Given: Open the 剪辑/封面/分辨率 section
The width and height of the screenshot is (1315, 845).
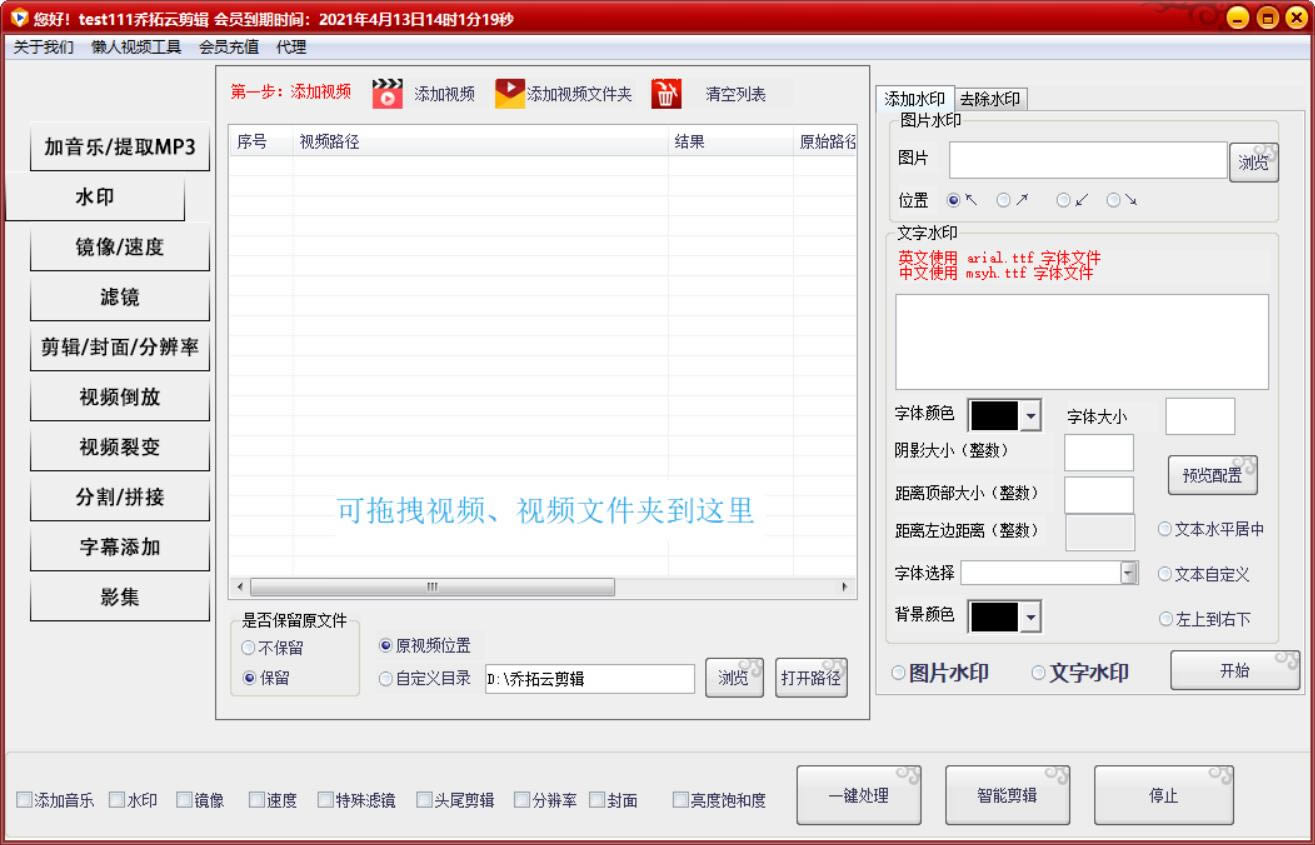Looking at the screenshot, I should pyautogui.click(x=120, y=347).
